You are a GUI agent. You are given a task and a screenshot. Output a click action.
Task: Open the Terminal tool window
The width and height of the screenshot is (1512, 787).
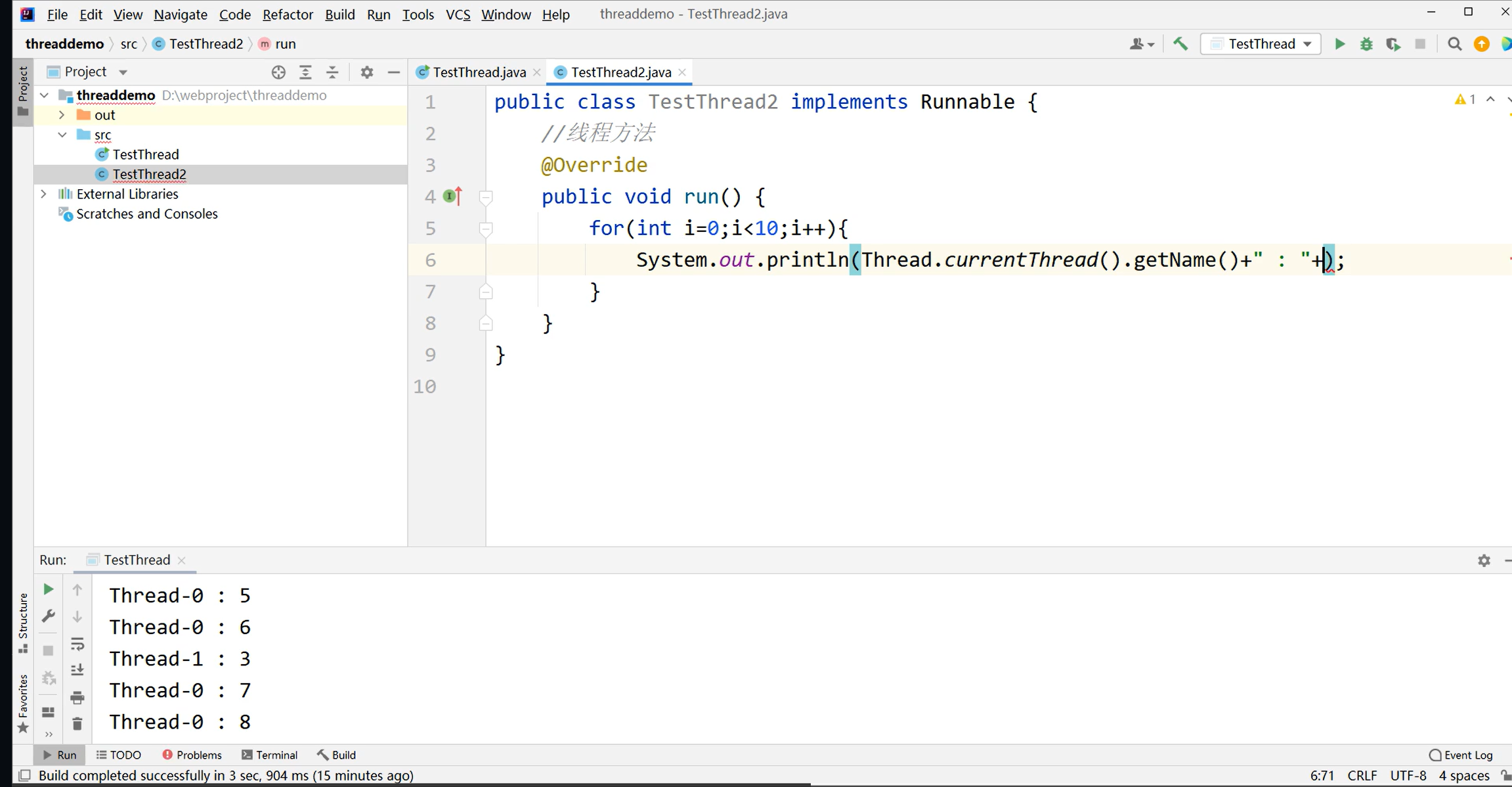[269, 755]
